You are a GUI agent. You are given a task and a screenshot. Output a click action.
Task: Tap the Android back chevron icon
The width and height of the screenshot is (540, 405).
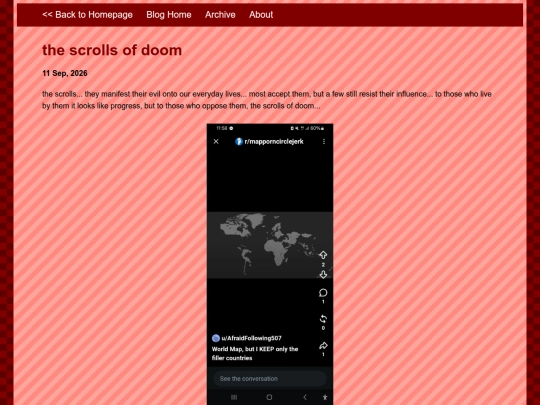click(305, 397)
